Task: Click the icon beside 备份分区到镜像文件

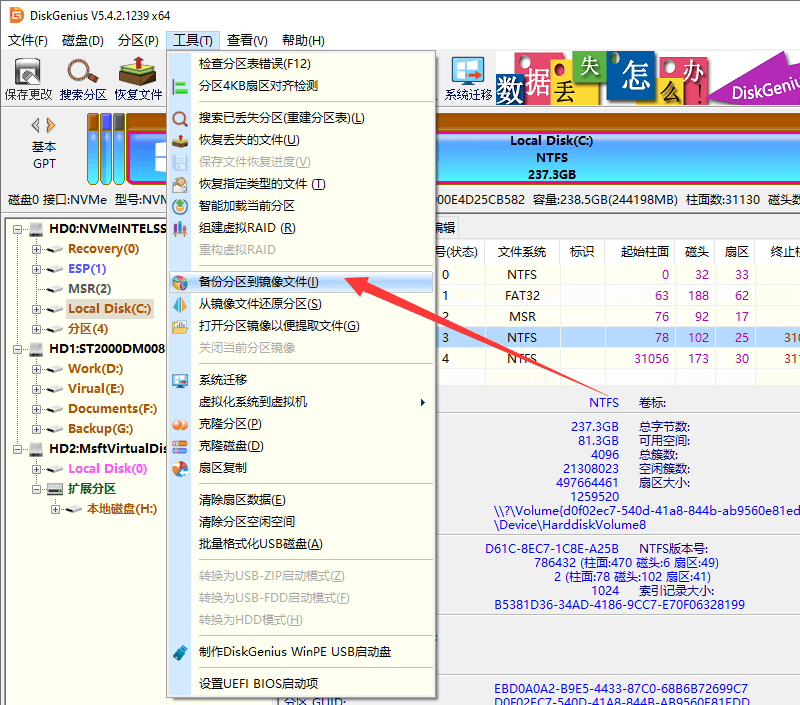Action: (180, 282)
